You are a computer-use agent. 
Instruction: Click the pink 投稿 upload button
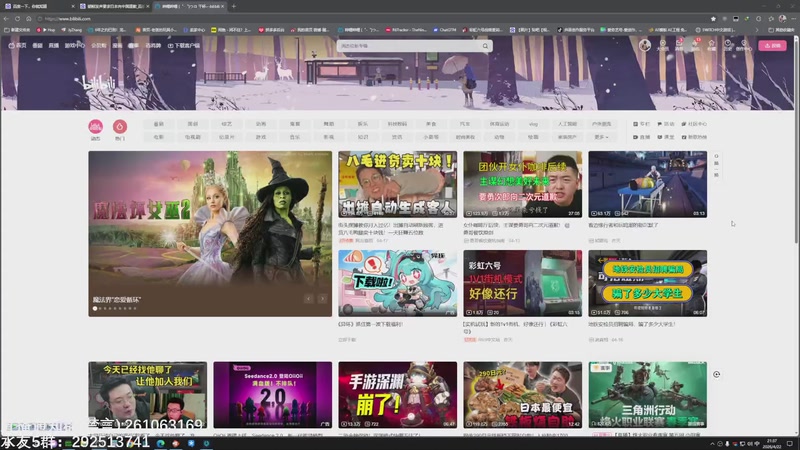(772, 45)
